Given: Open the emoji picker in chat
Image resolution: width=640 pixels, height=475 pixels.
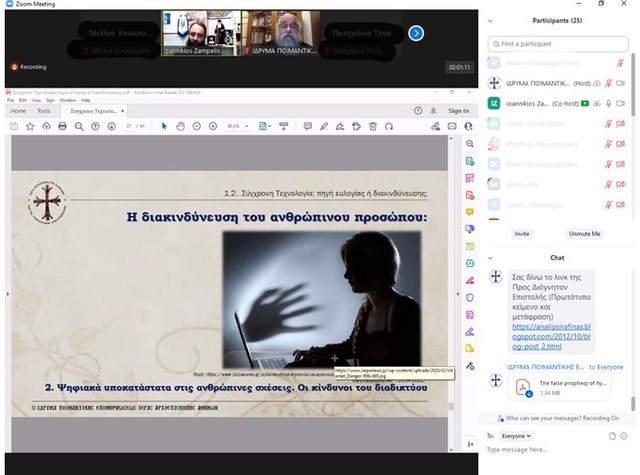Looking at the screenshot, I should tap(626, 436).
